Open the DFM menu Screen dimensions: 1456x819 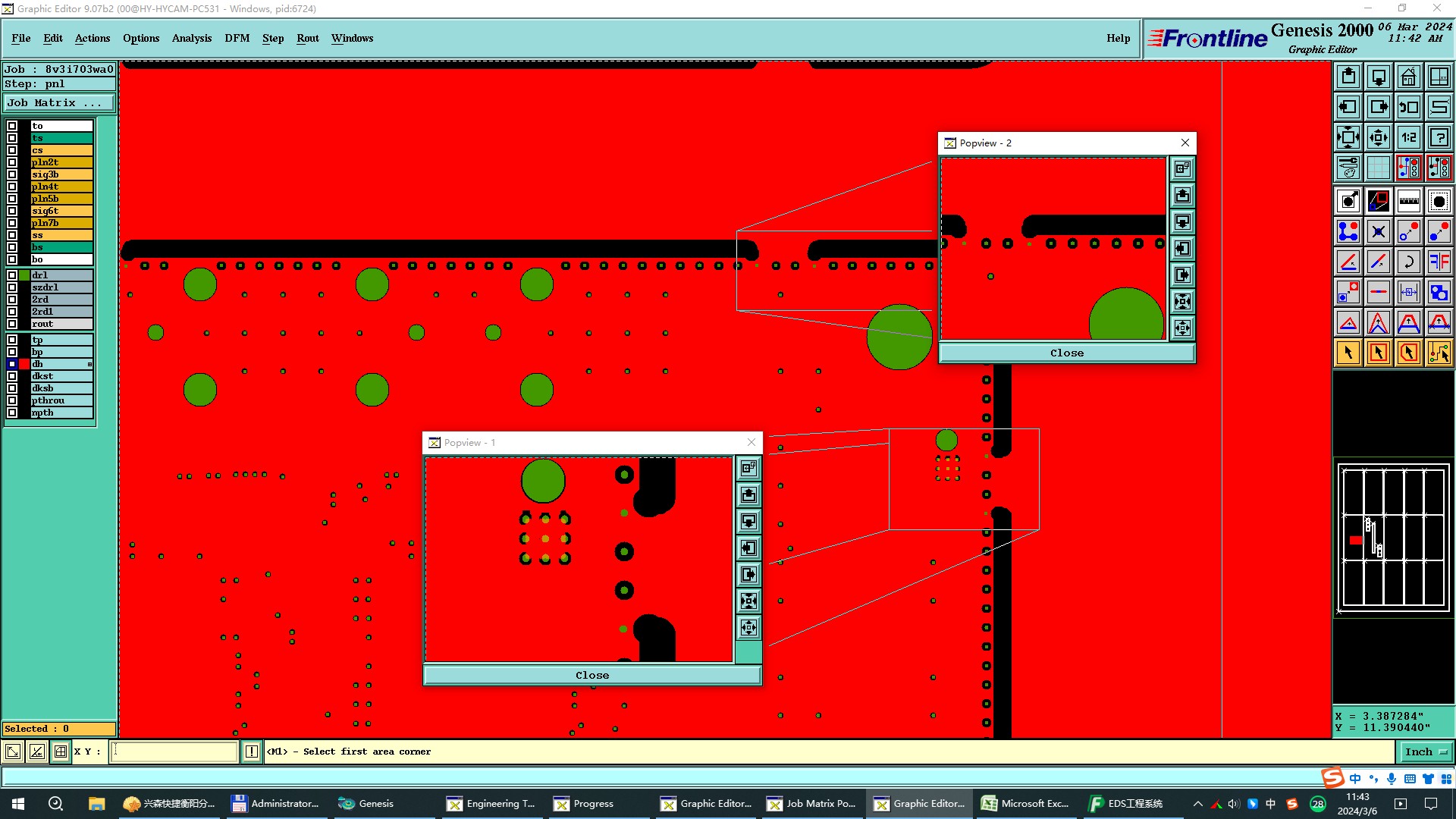point(237,38)
